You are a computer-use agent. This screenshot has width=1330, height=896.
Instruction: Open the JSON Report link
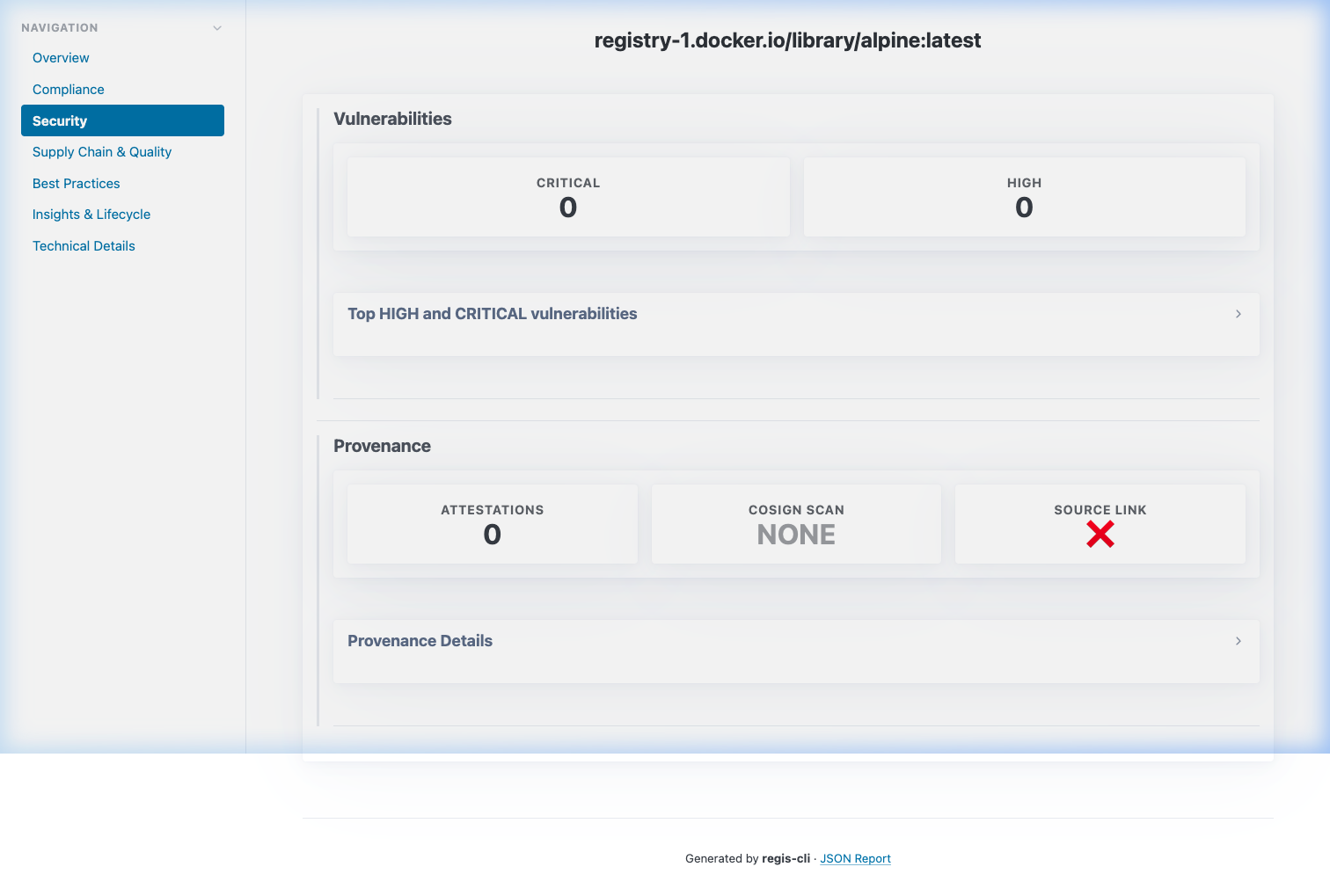pos(855,858)
